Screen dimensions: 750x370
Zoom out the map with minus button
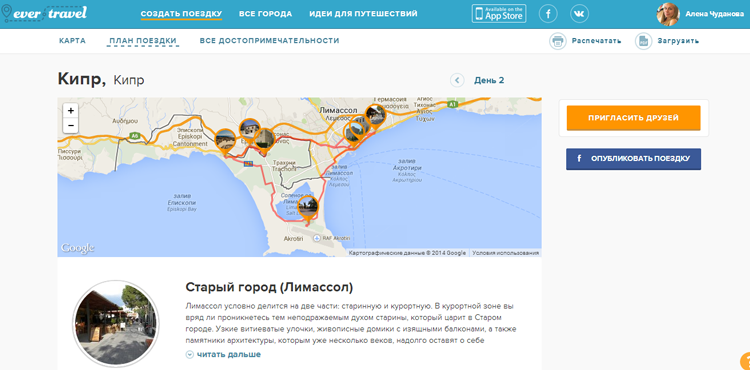point(71,126)
